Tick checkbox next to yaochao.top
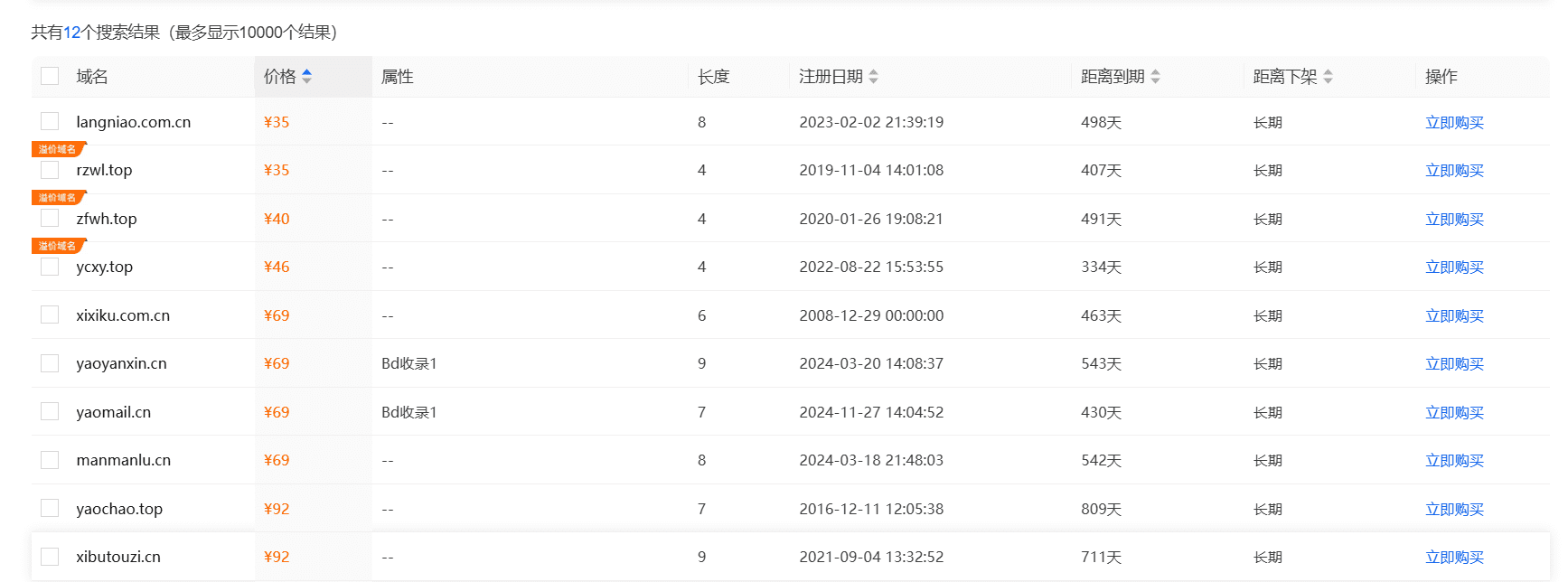Screen dimensions: 1568x582 (50, 508)
